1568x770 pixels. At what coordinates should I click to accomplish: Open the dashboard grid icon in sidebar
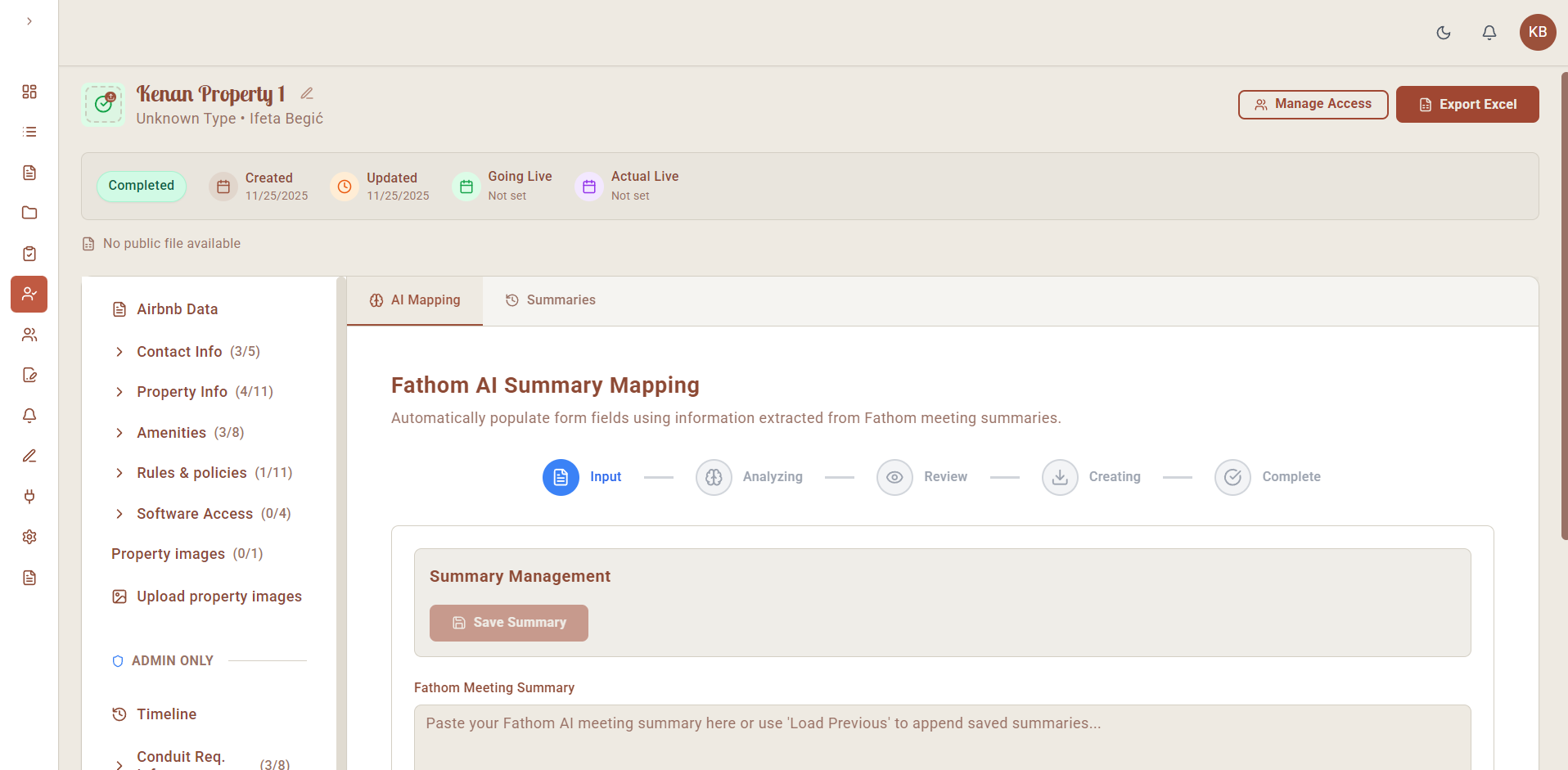click(x=29, y=92)
